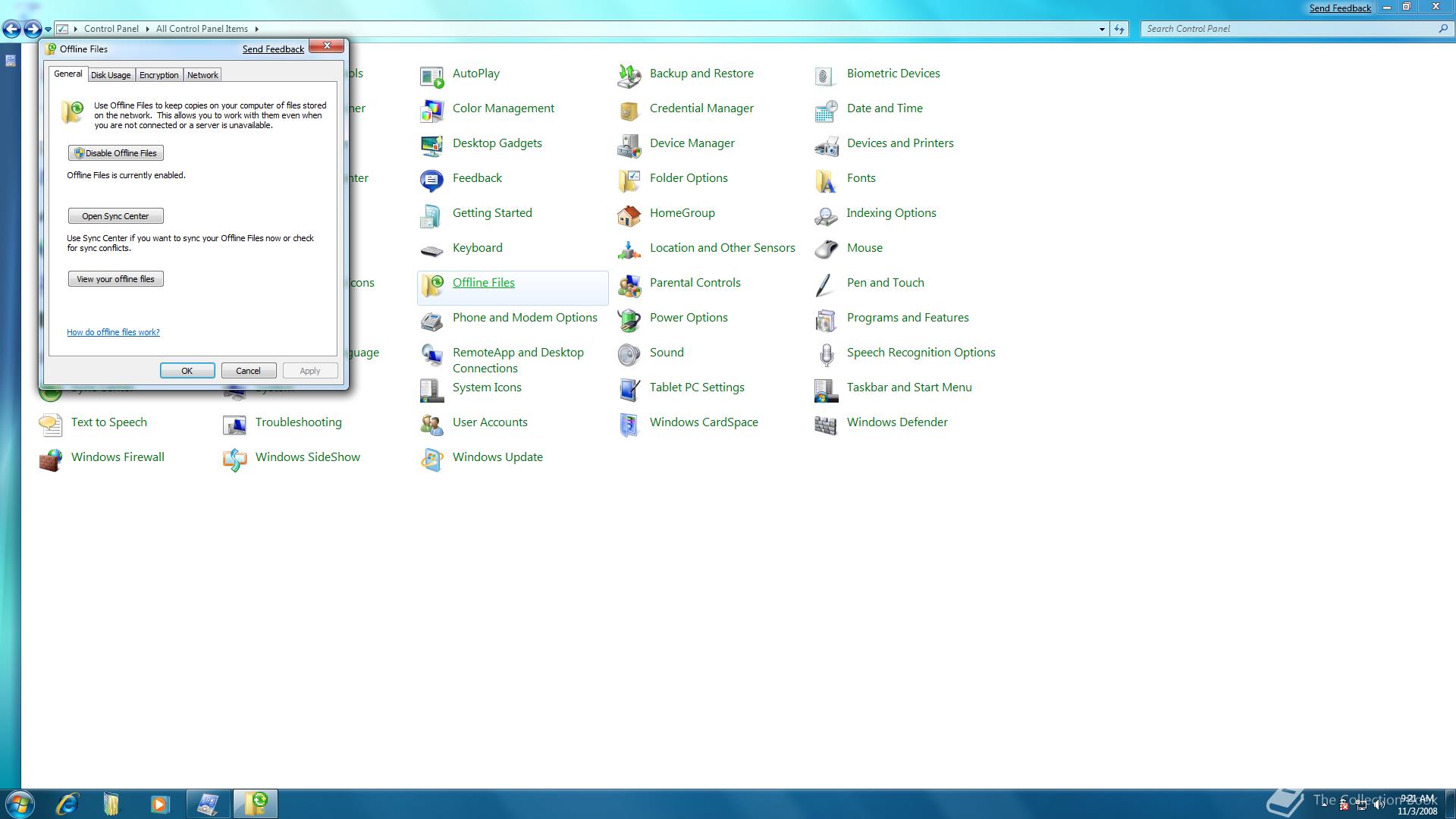Screen dimensions: 1456x819
Task: Open the Offline Files link
Action: click(484, 283)
